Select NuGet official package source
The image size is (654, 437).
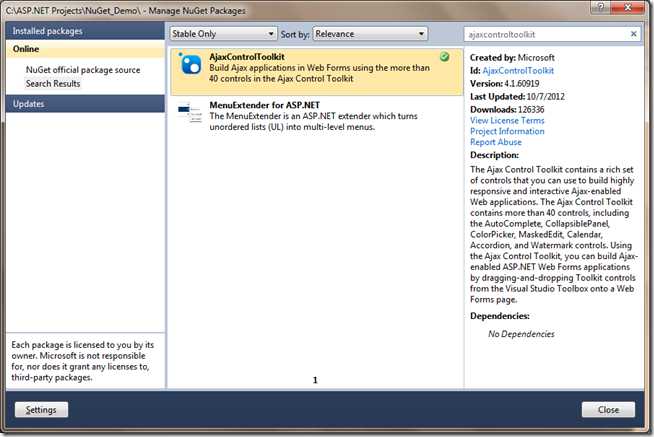pyautogui.click(x=83, y=70)
